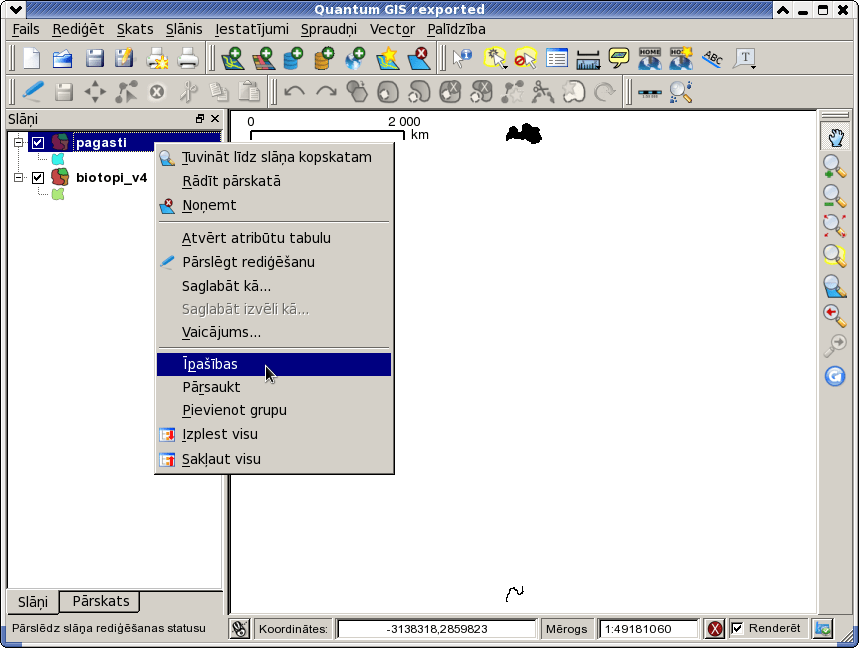Choose Sakļaut visu entry

[274, 459]
